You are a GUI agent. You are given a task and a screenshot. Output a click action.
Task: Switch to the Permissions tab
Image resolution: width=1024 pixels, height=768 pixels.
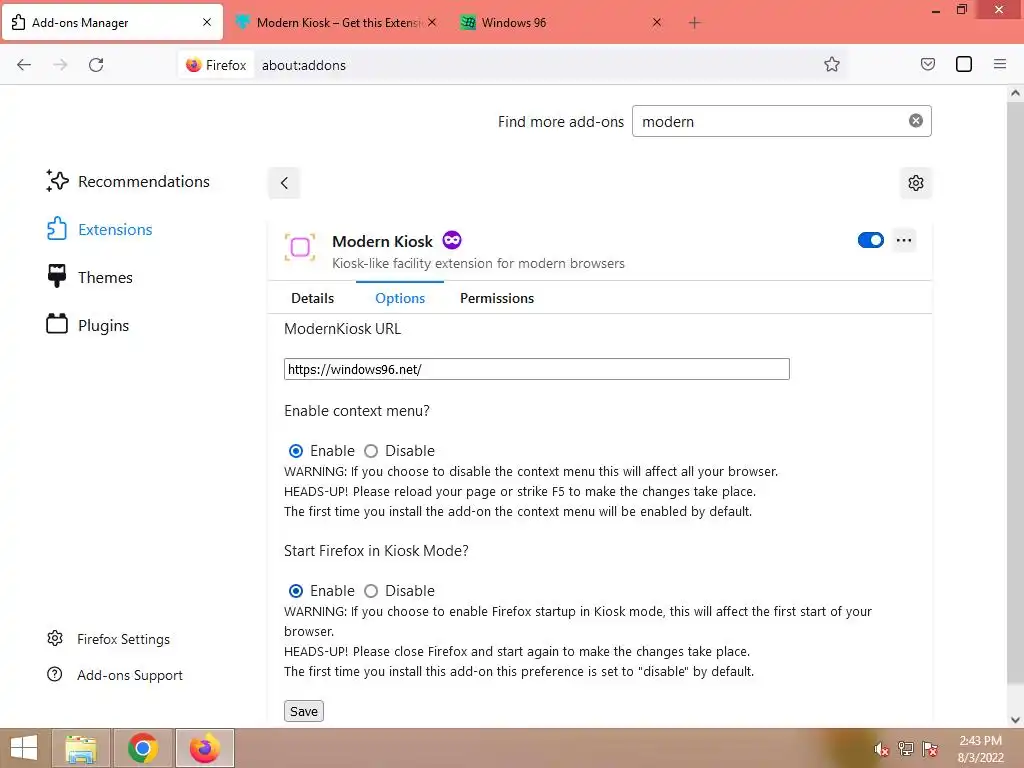pos(497,298)
